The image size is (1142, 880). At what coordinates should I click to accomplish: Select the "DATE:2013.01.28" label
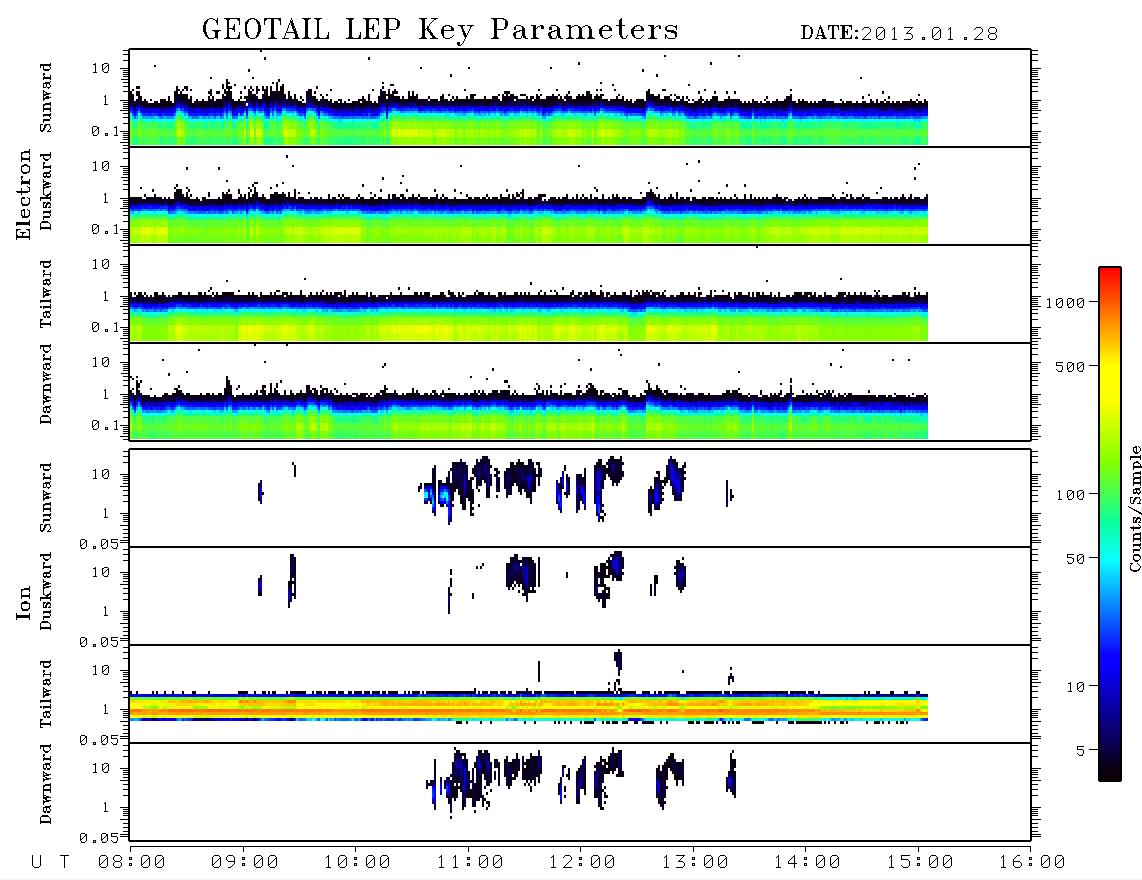click(899, 33)
